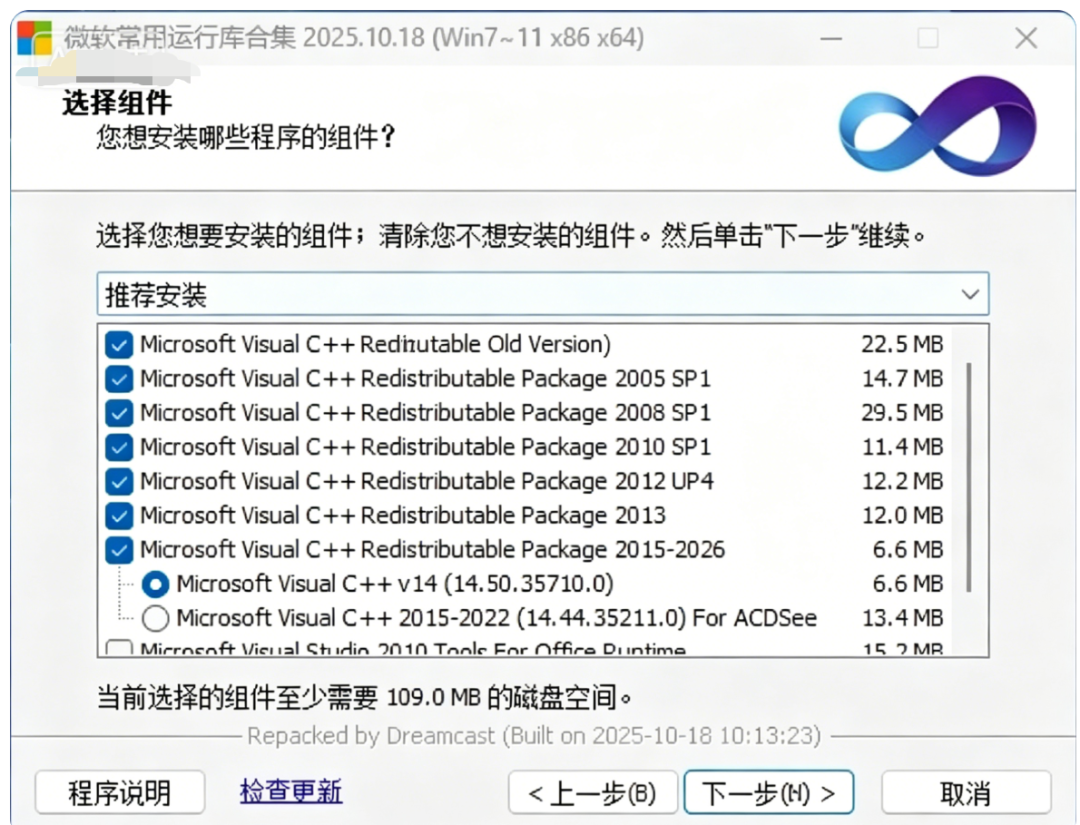This screenshot has height=825, width=1080.
Task: Click the 检查更新 check update link
Action: (x=291, y=791)
